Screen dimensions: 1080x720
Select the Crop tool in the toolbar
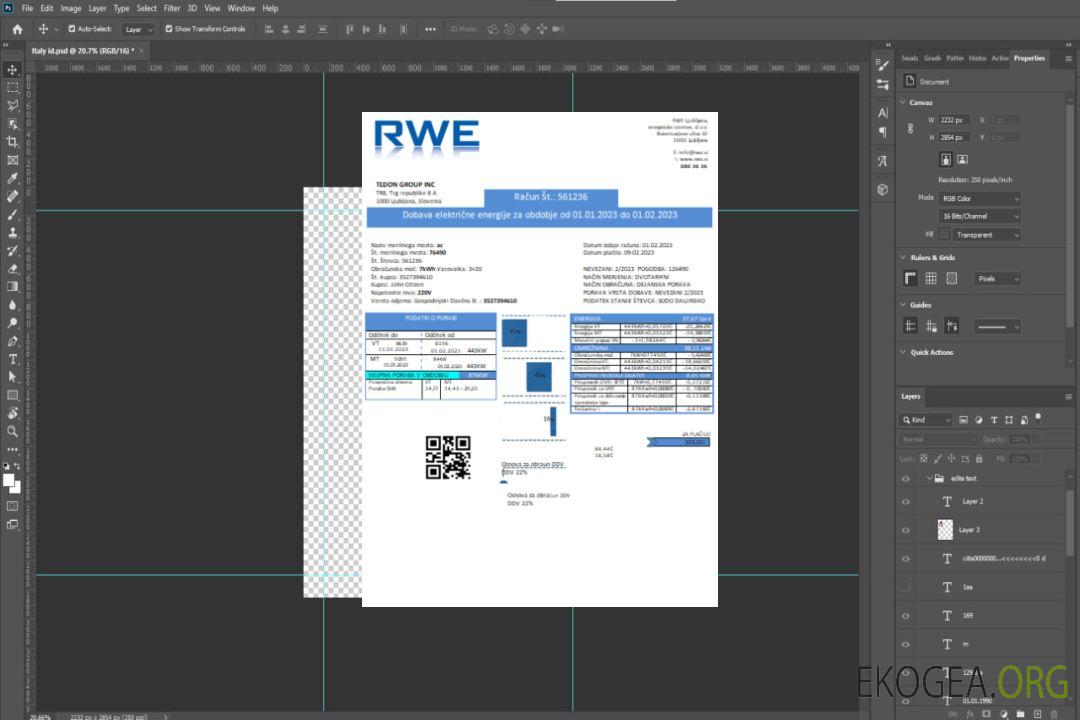(13, 142)
